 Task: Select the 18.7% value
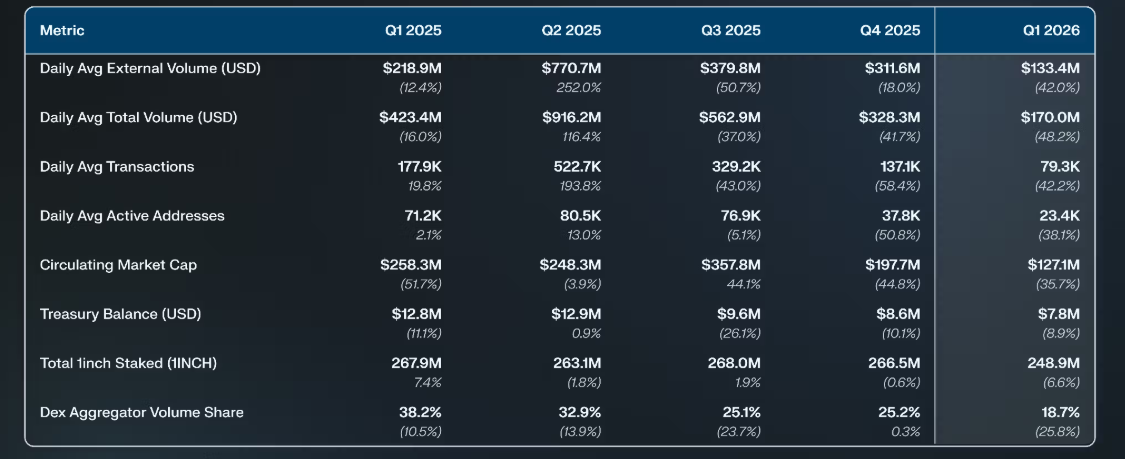click(x=1060, y=412)
